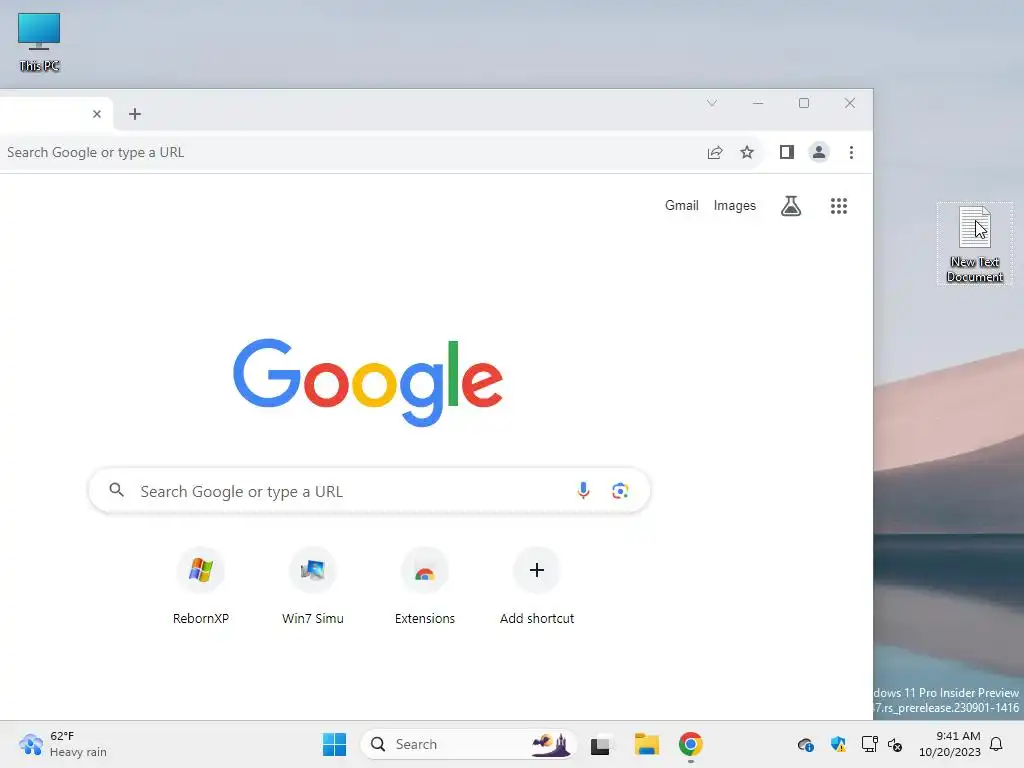Screen dimensions: 1024x768
Task: Open the network tray icon
Action: coord(869,744)
